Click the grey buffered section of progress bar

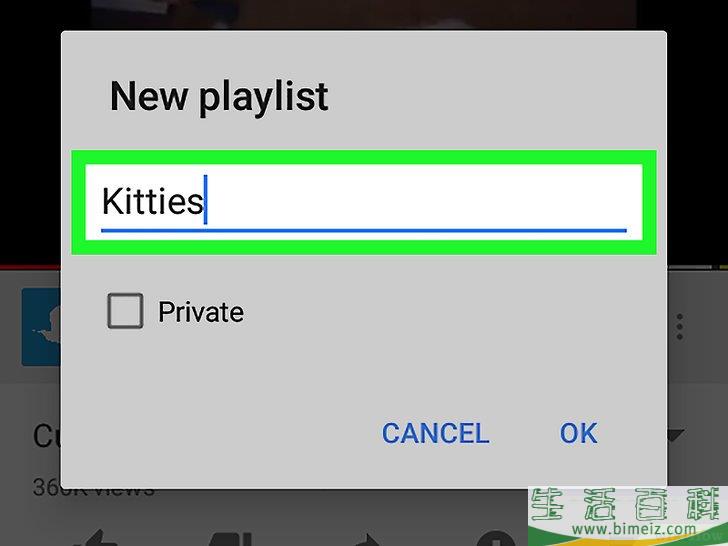point(689,267)
